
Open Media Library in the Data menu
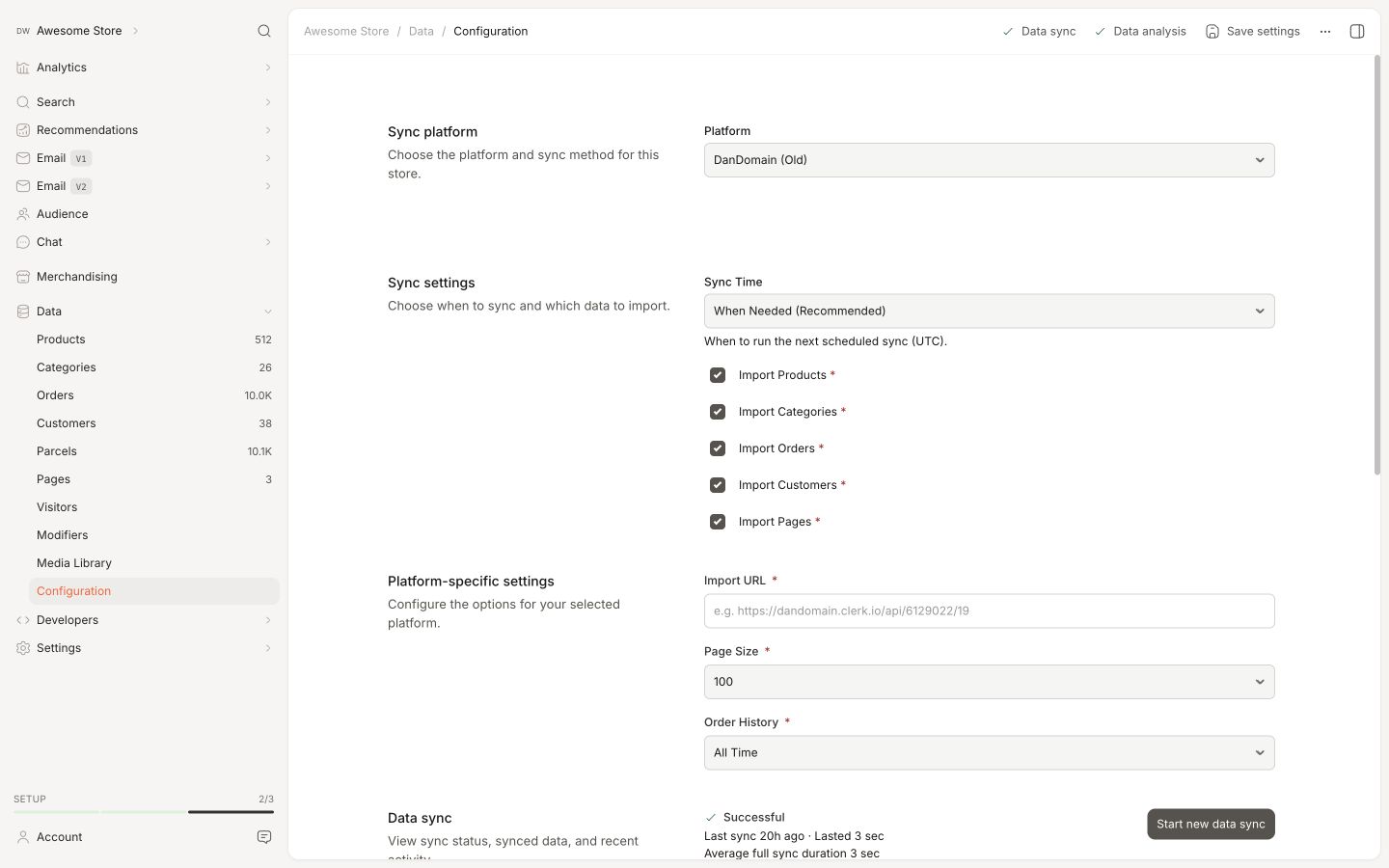tap(154, 563)
